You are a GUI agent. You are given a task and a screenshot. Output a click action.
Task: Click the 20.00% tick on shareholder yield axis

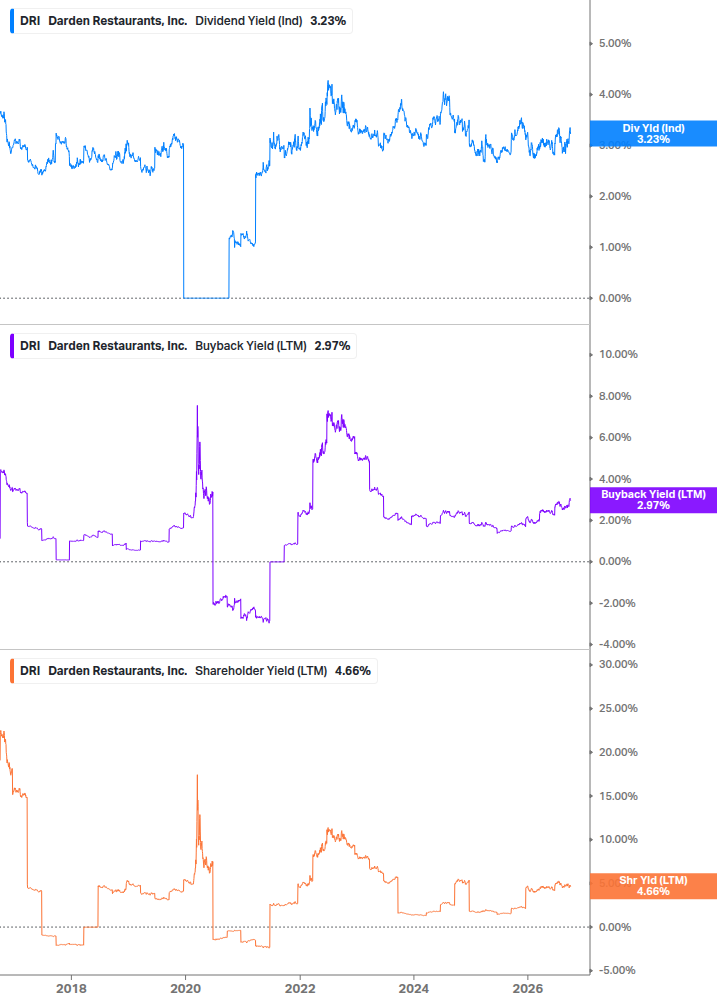[618, 752]
